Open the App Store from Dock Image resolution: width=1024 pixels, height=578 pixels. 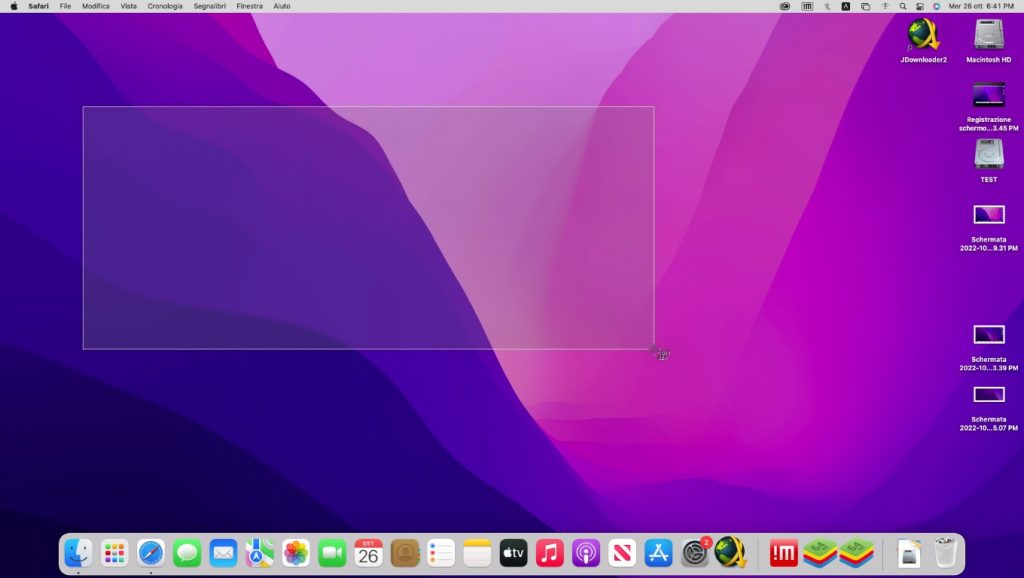click(658, 552)
